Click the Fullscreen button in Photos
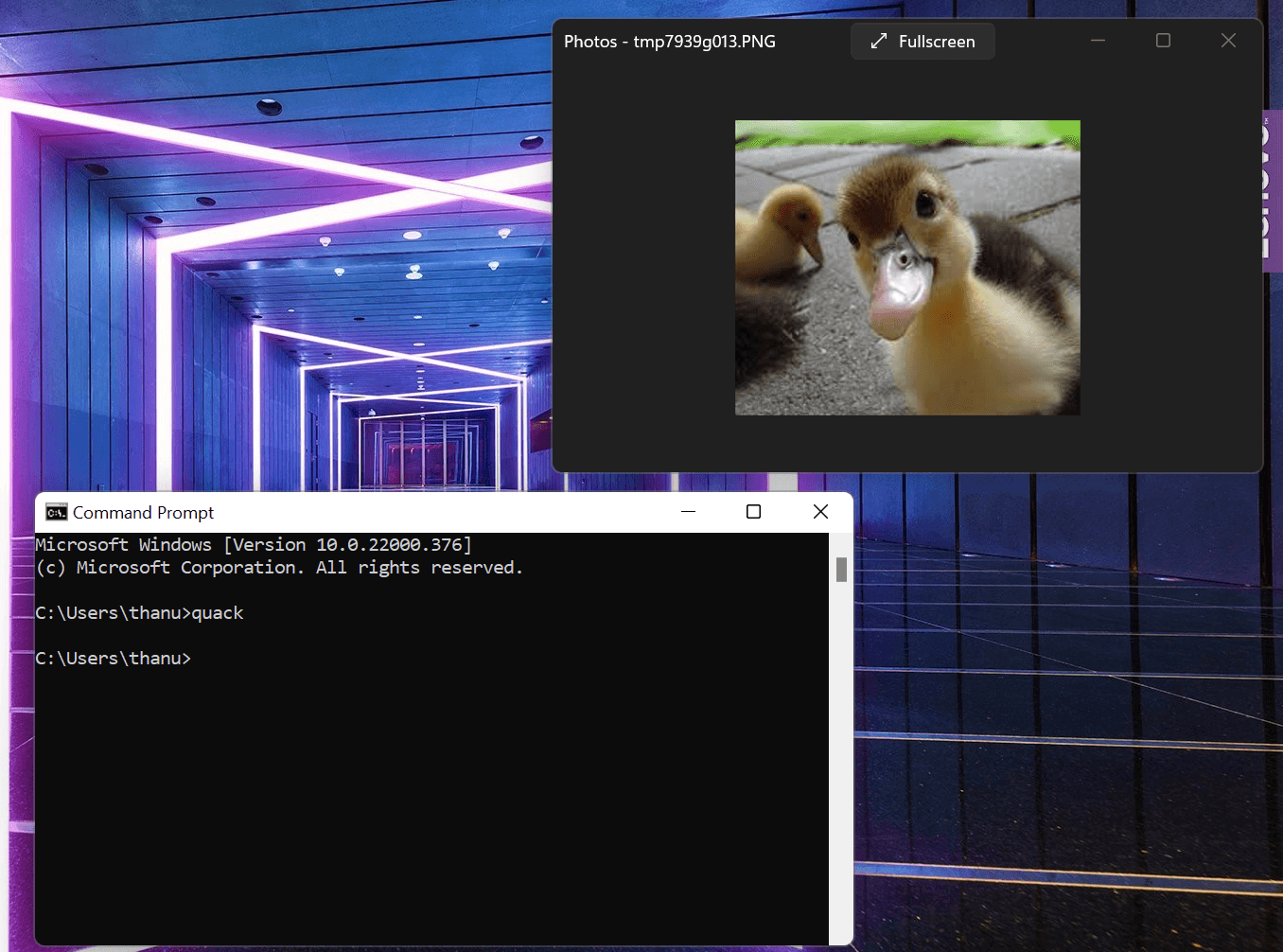1283x952 pixels. tap(923, 42)
